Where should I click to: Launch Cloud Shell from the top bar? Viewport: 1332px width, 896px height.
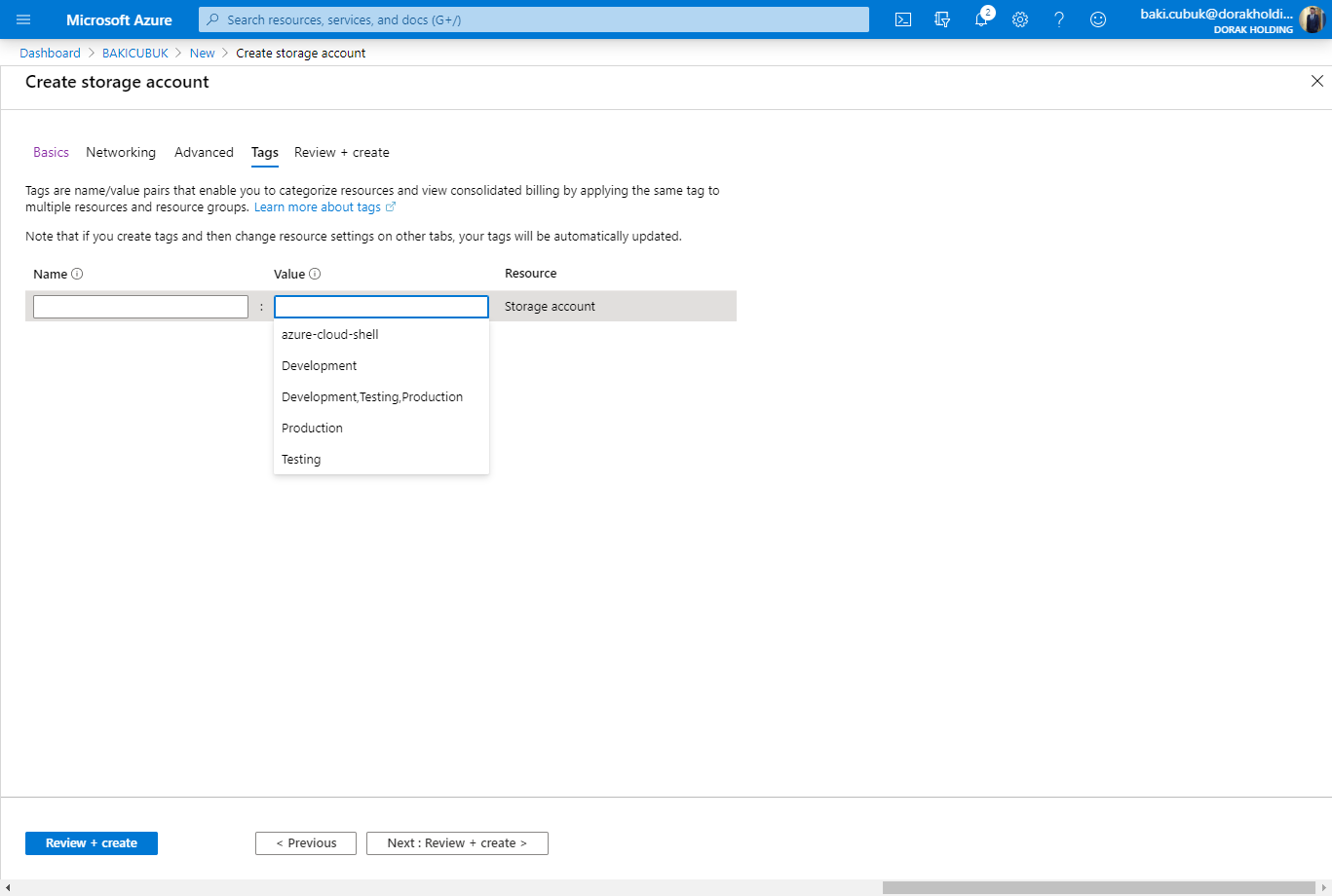[903, 19]
